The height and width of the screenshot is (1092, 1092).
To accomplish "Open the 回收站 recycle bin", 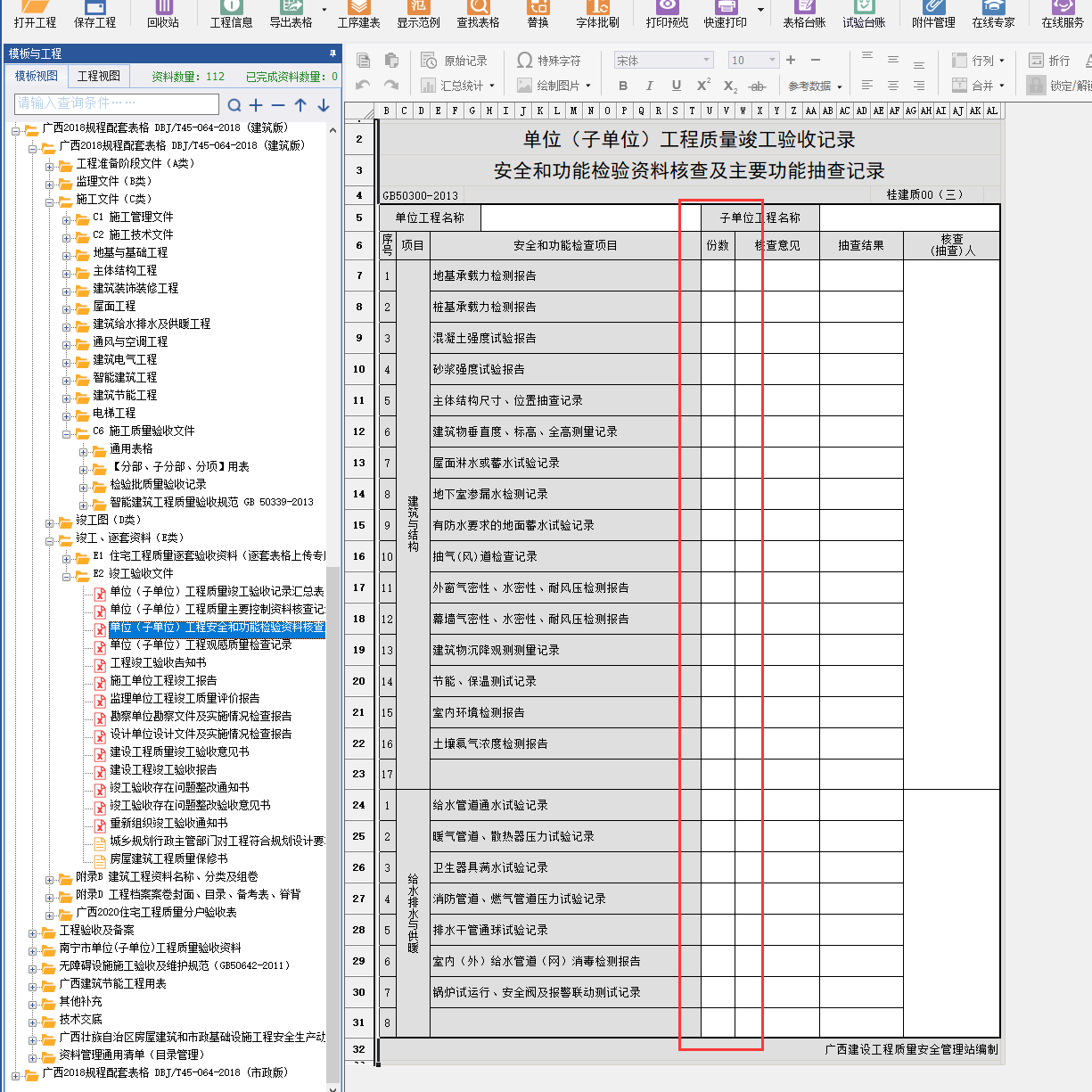I will 163,15.
